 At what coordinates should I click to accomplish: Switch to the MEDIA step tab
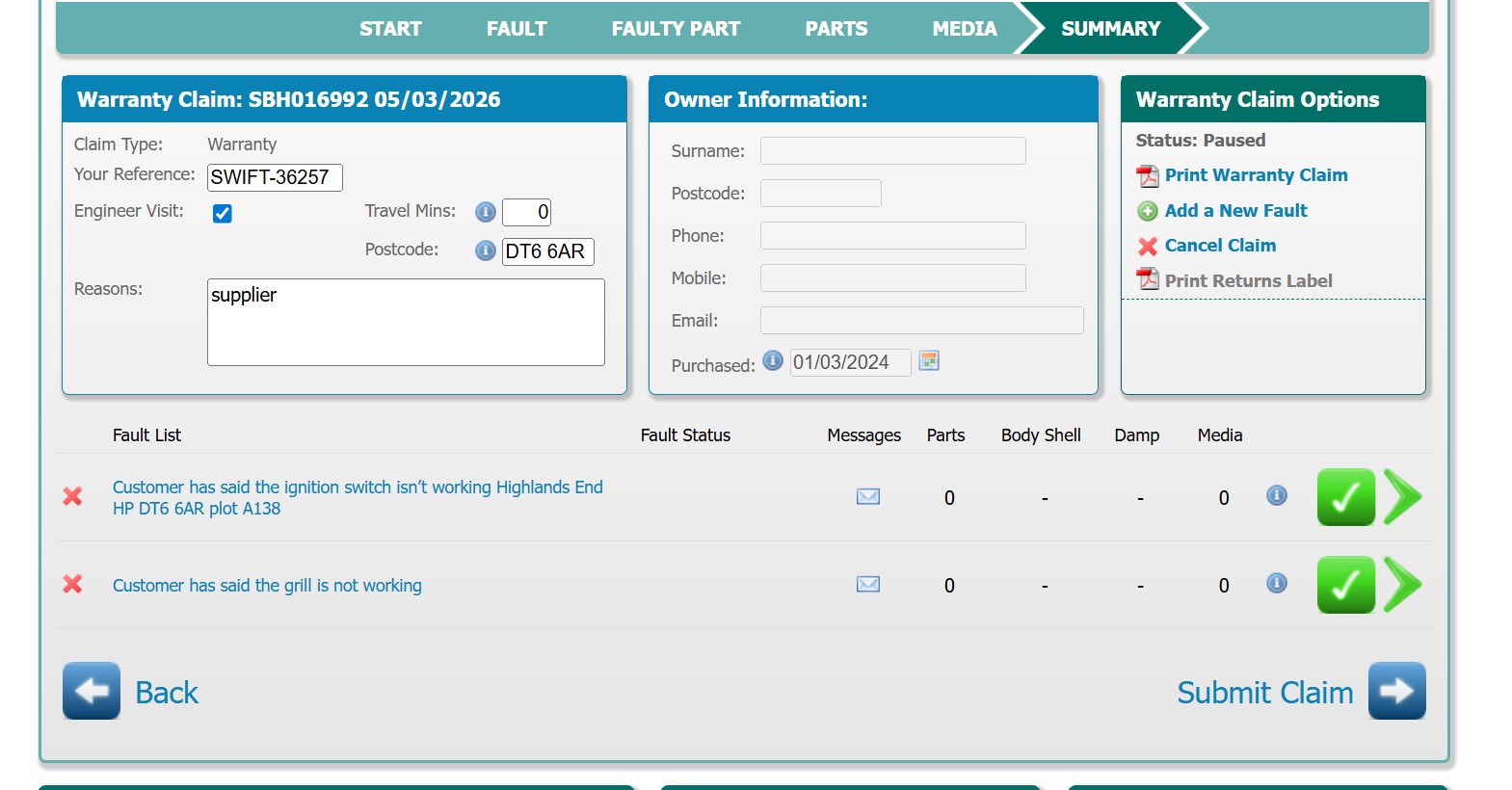point(964,29)
